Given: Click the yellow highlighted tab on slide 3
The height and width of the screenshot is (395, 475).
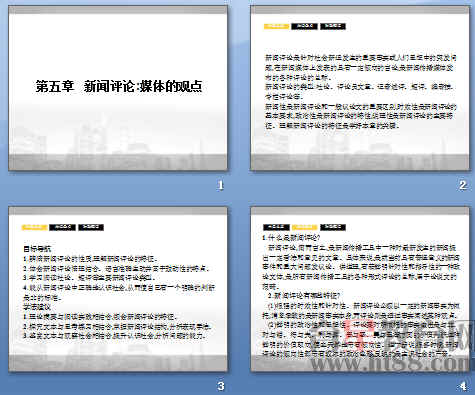Looking at the screenshot, I should click(34, 227).
